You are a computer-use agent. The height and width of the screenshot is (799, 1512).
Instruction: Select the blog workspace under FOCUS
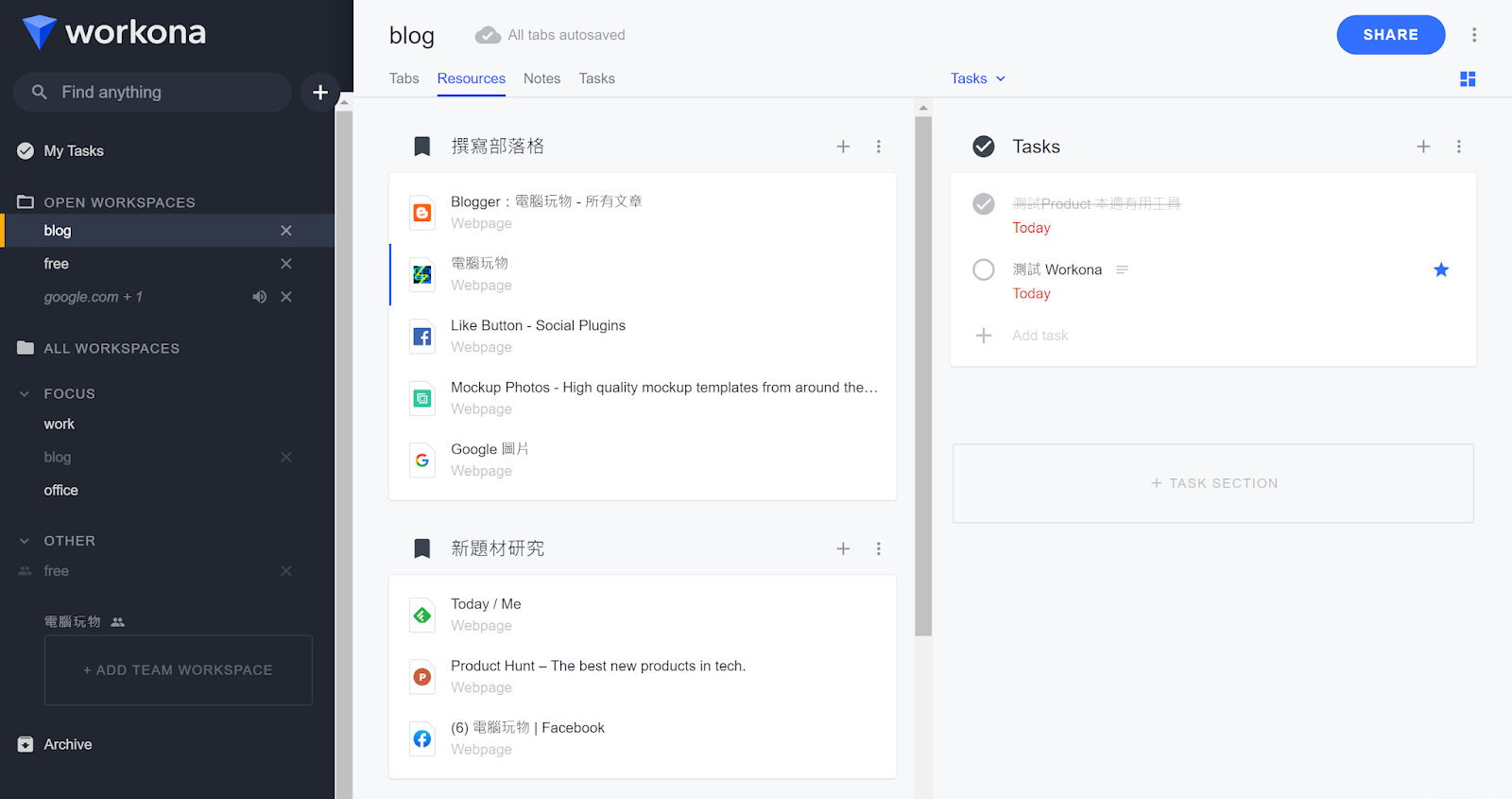tap(58, 457)
